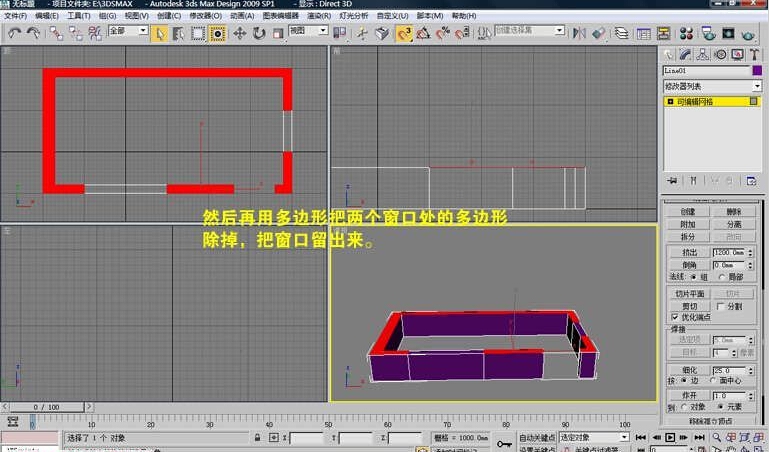Toggle the Angle Snap icon
The image size is (769, 452).
click(x=423, y=33)
